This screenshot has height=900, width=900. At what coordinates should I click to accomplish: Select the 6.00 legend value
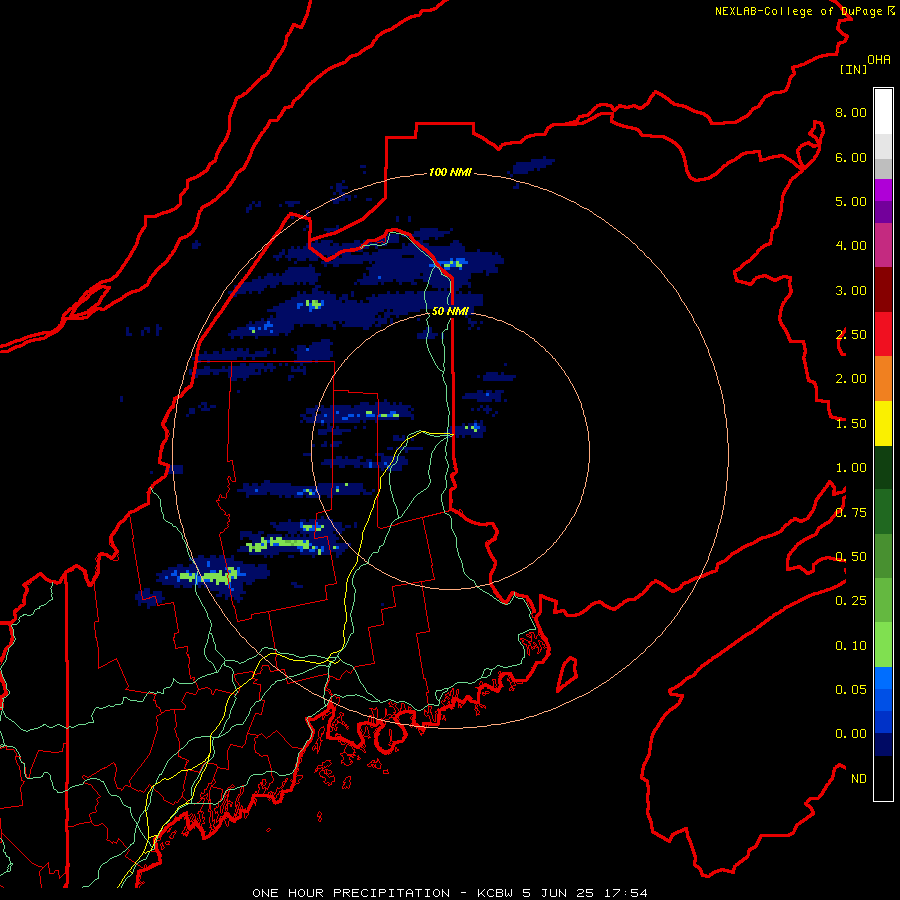point(851,157)
